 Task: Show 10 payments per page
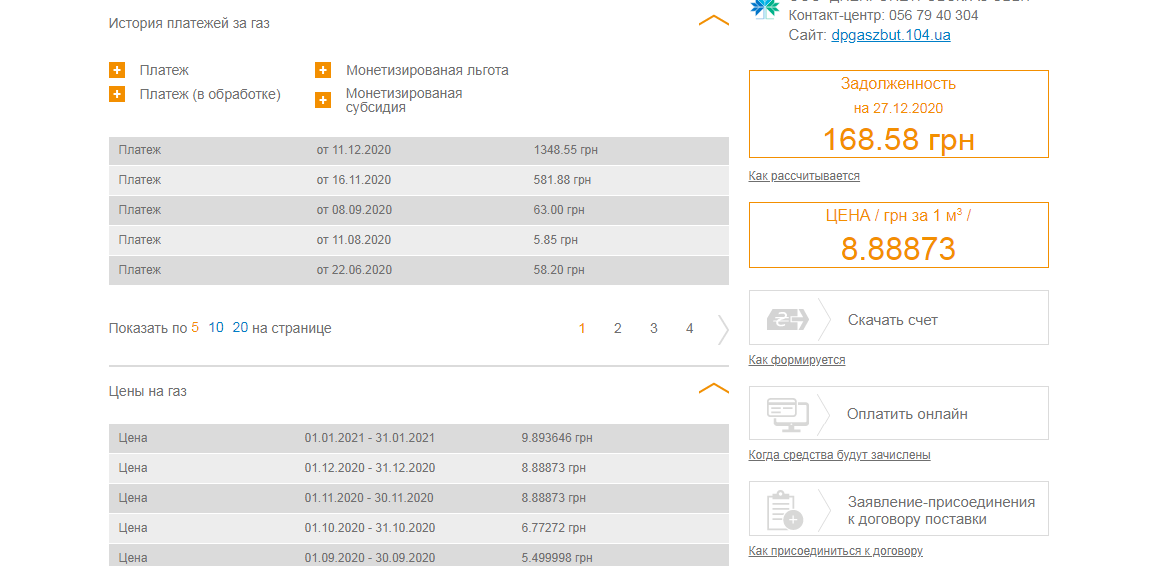pos(216,327)
